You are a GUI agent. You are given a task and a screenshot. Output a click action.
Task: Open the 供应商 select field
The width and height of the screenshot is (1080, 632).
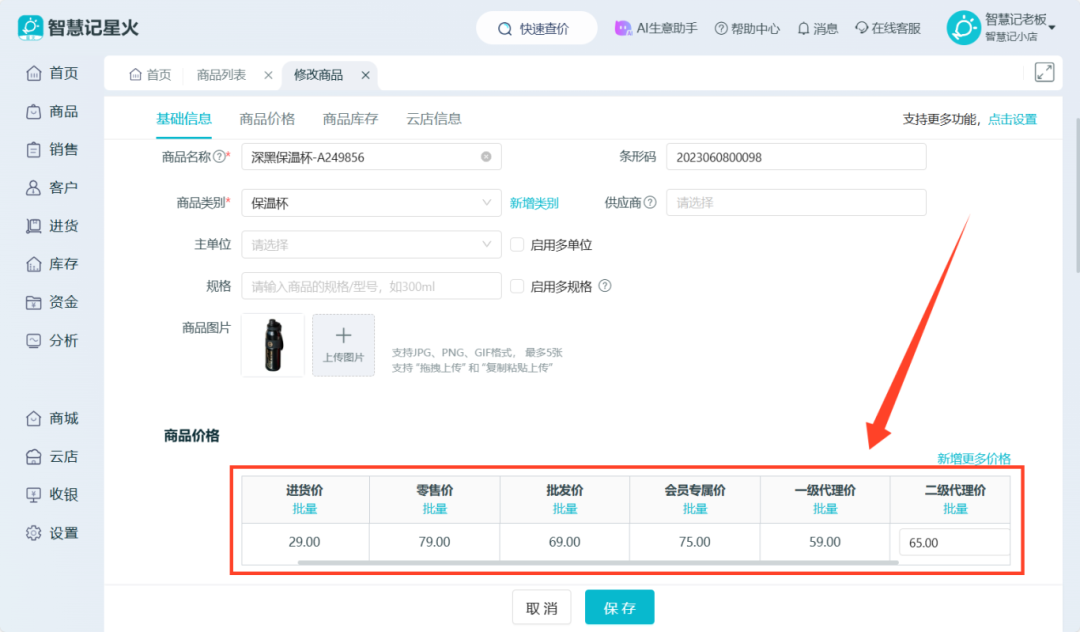[796, 202]
